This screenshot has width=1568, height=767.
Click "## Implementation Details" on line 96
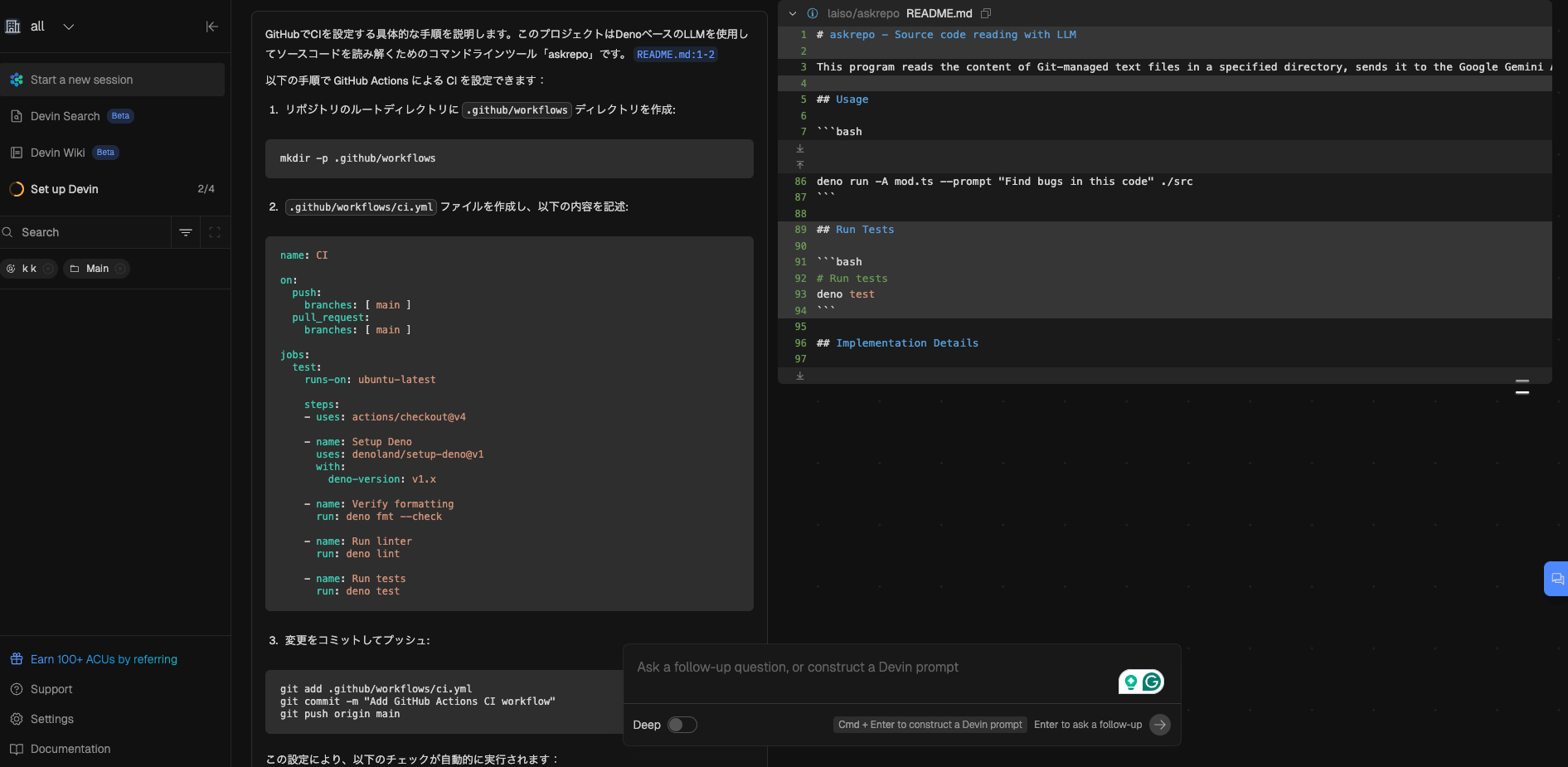click(x=897, y=343)
